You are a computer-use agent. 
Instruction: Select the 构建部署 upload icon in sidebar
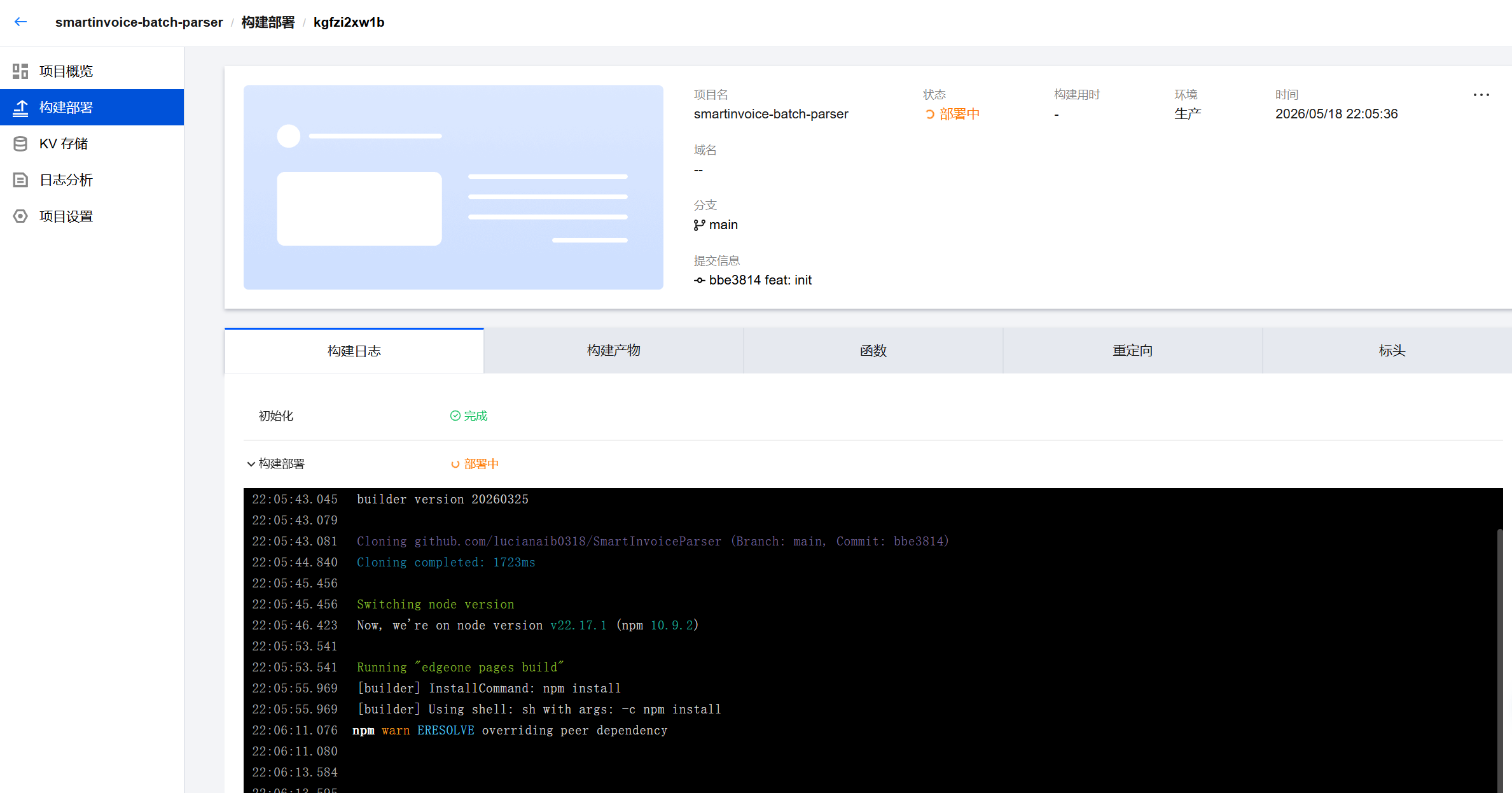tap(20, 108)
